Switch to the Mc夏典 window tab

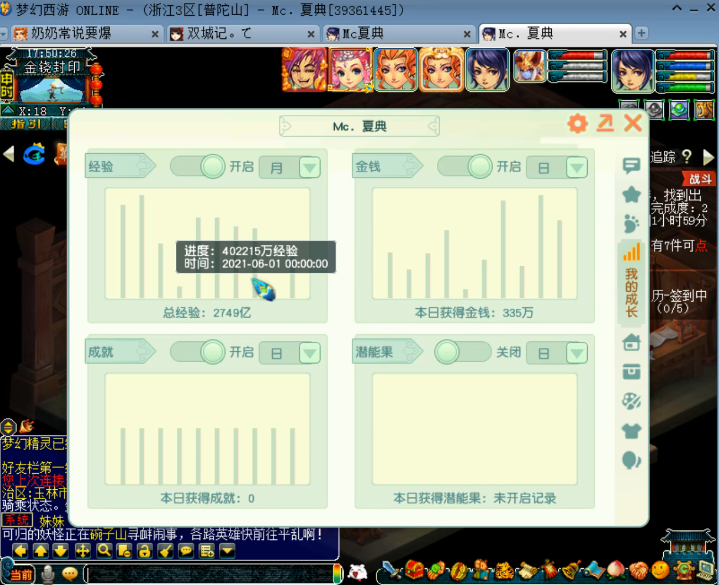(x=398, y=33)
